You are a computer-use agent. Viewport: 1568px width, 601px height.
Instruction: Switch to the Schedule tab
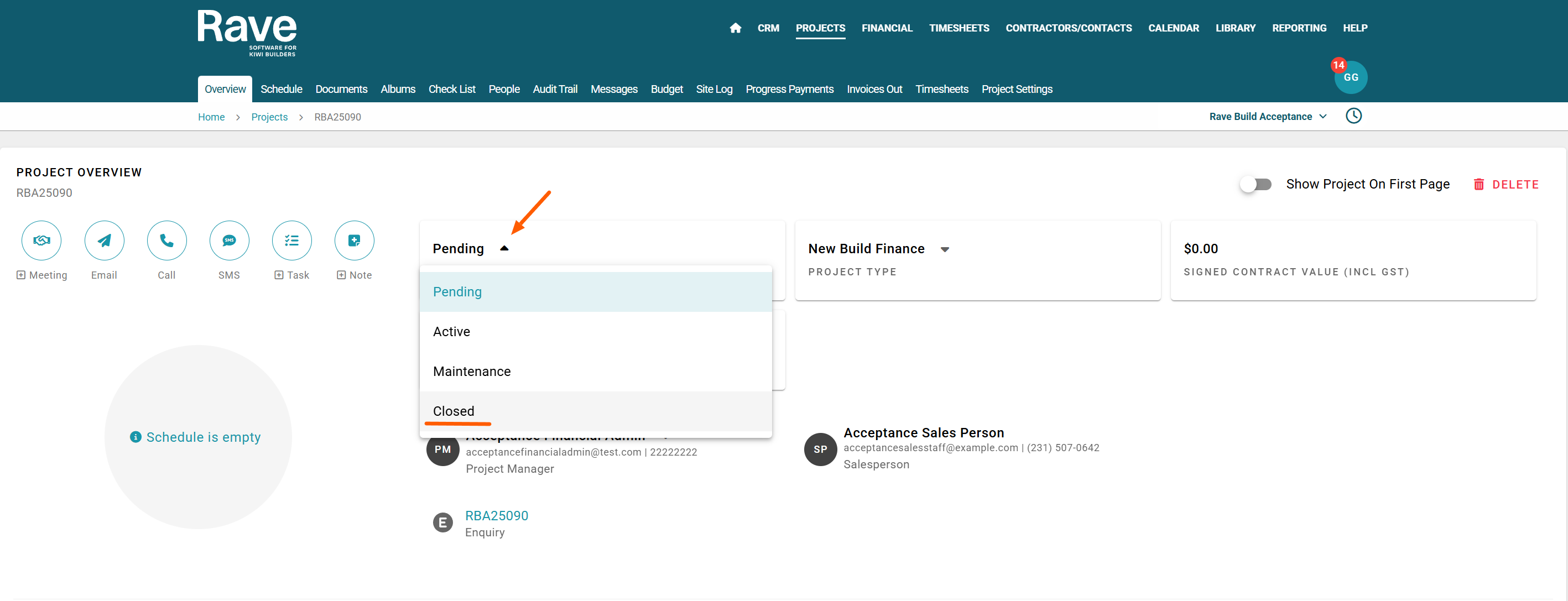281,90
